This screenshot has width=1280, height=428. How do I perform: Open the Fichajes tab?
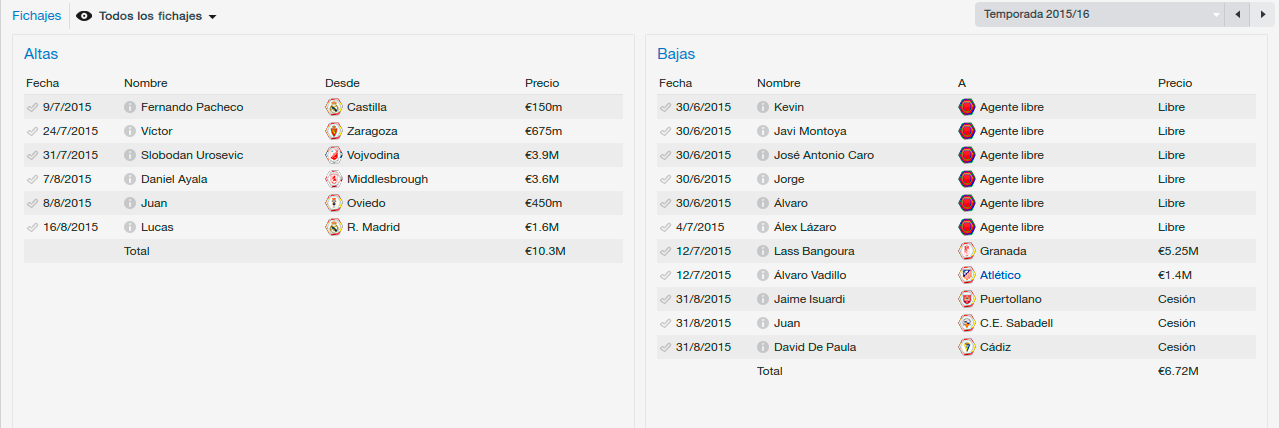pos(37,16)
